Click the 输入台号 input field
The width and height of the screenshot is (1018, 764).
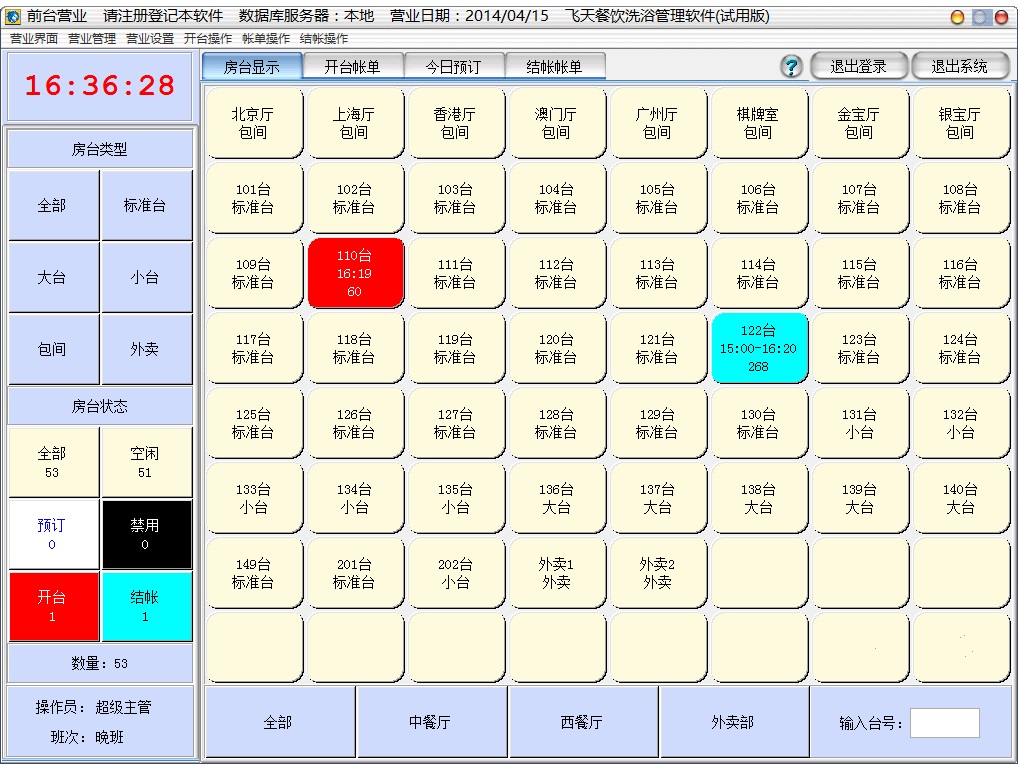pos(944,723)
